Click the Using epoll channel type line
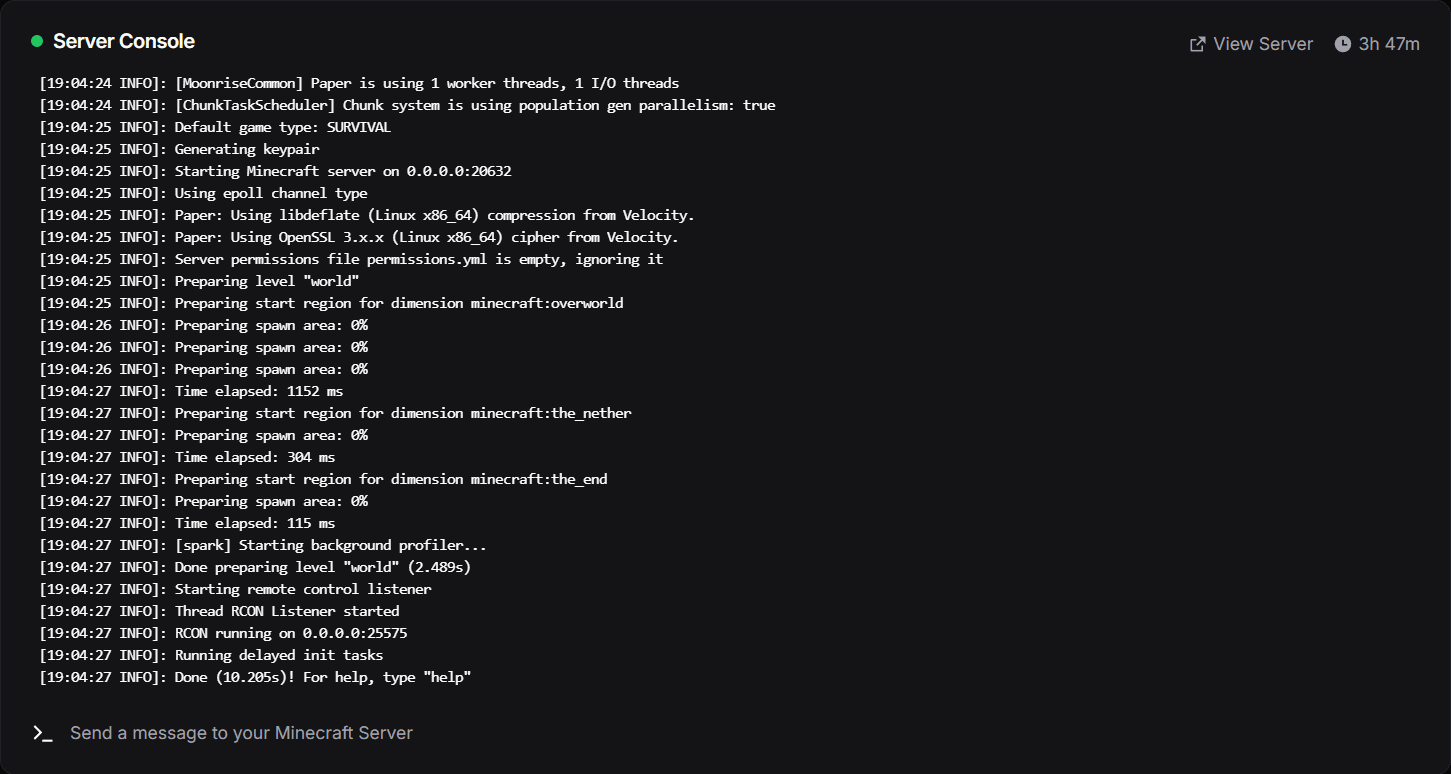Image resolution: width=1451 pixels, height=774 pixels. pos(203,193)
